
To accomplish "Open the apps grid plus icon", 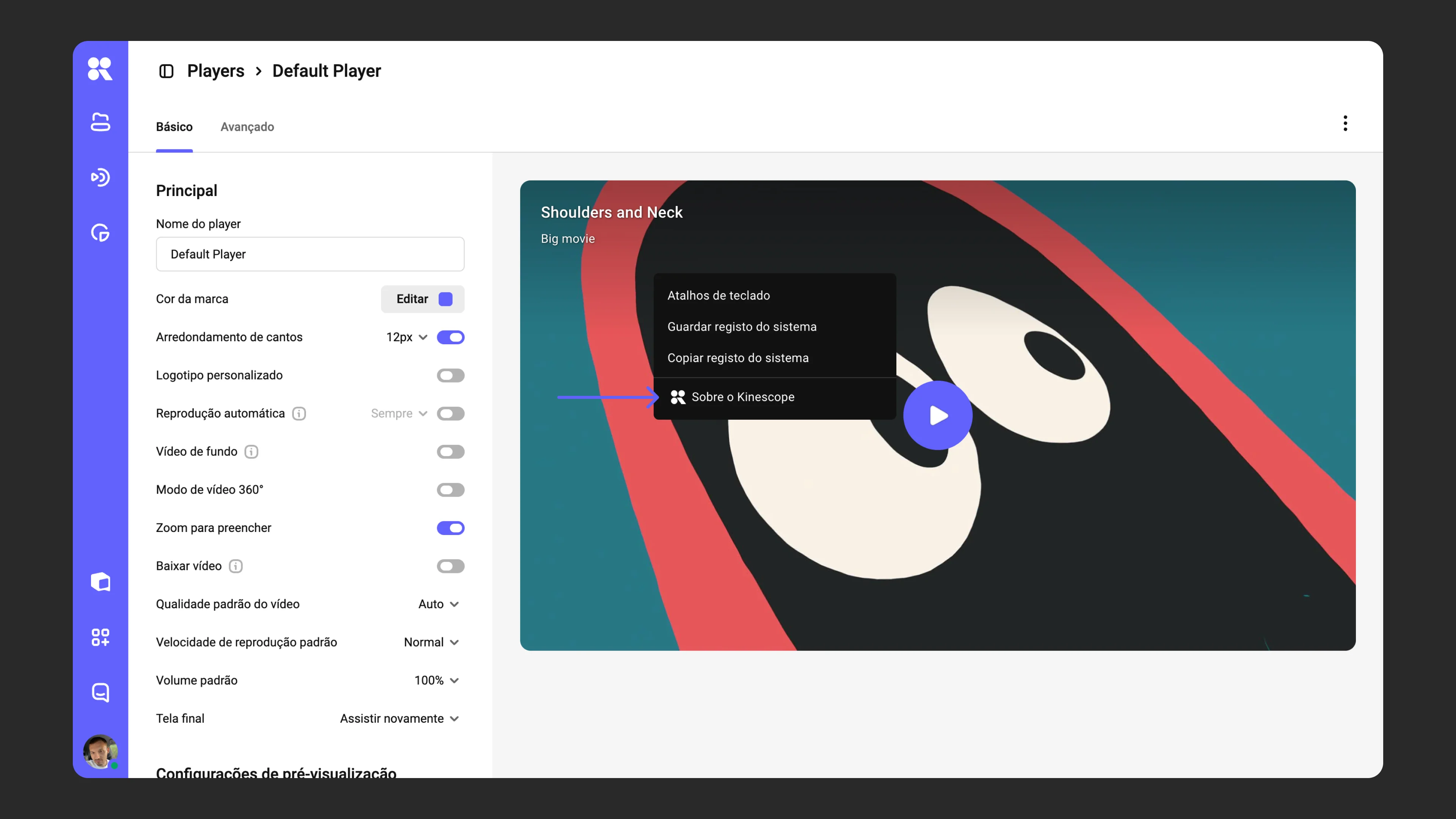I will 100,637.
